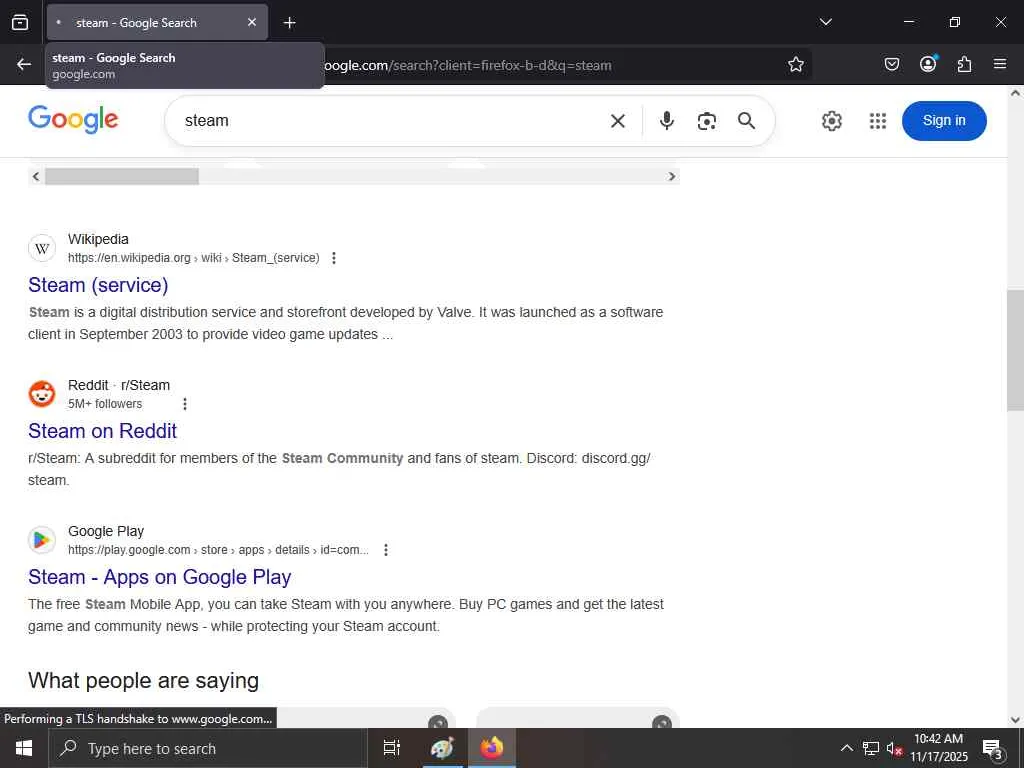Click the page vertical scrollbar thumb
Viewport: 1024px width, 768px height.
click(1016, 349)
